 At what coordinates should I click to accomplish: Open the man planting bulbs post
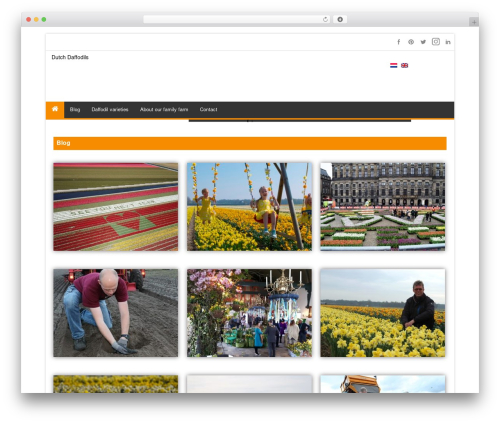pyautogui.click(x=116, y=313)
